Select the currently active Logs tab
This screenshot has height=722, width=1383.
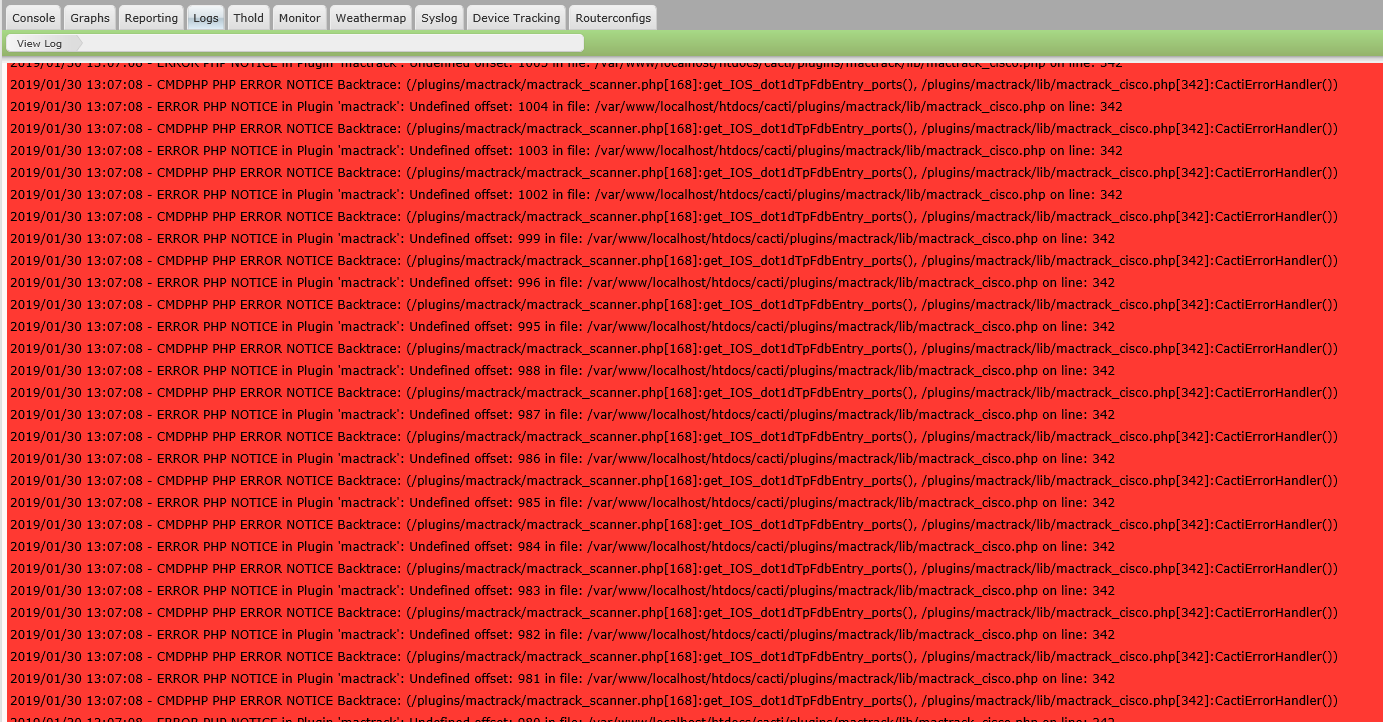point(205,17)
